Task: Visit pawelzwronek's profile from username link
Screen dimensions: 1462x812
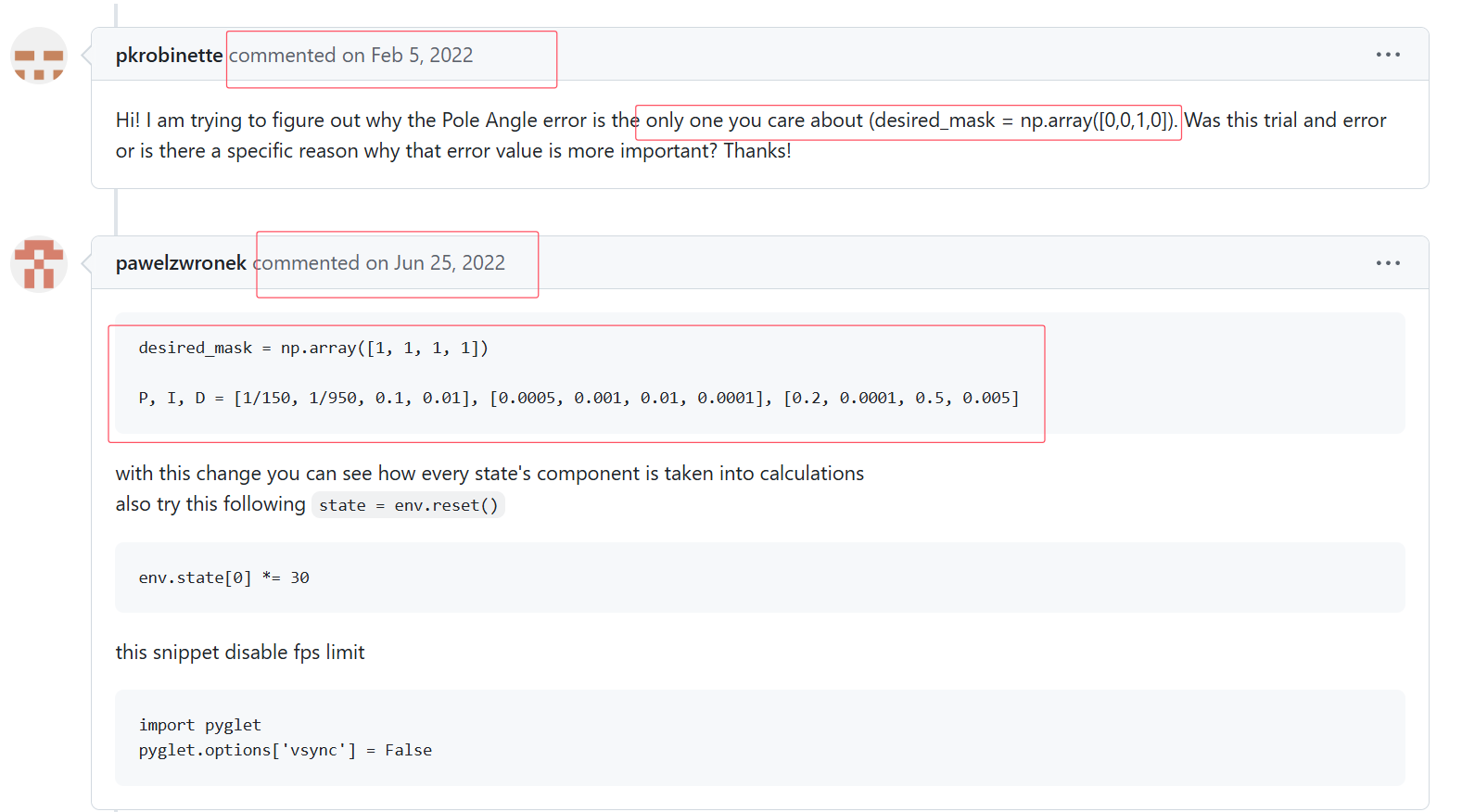Action: (181, 263)
